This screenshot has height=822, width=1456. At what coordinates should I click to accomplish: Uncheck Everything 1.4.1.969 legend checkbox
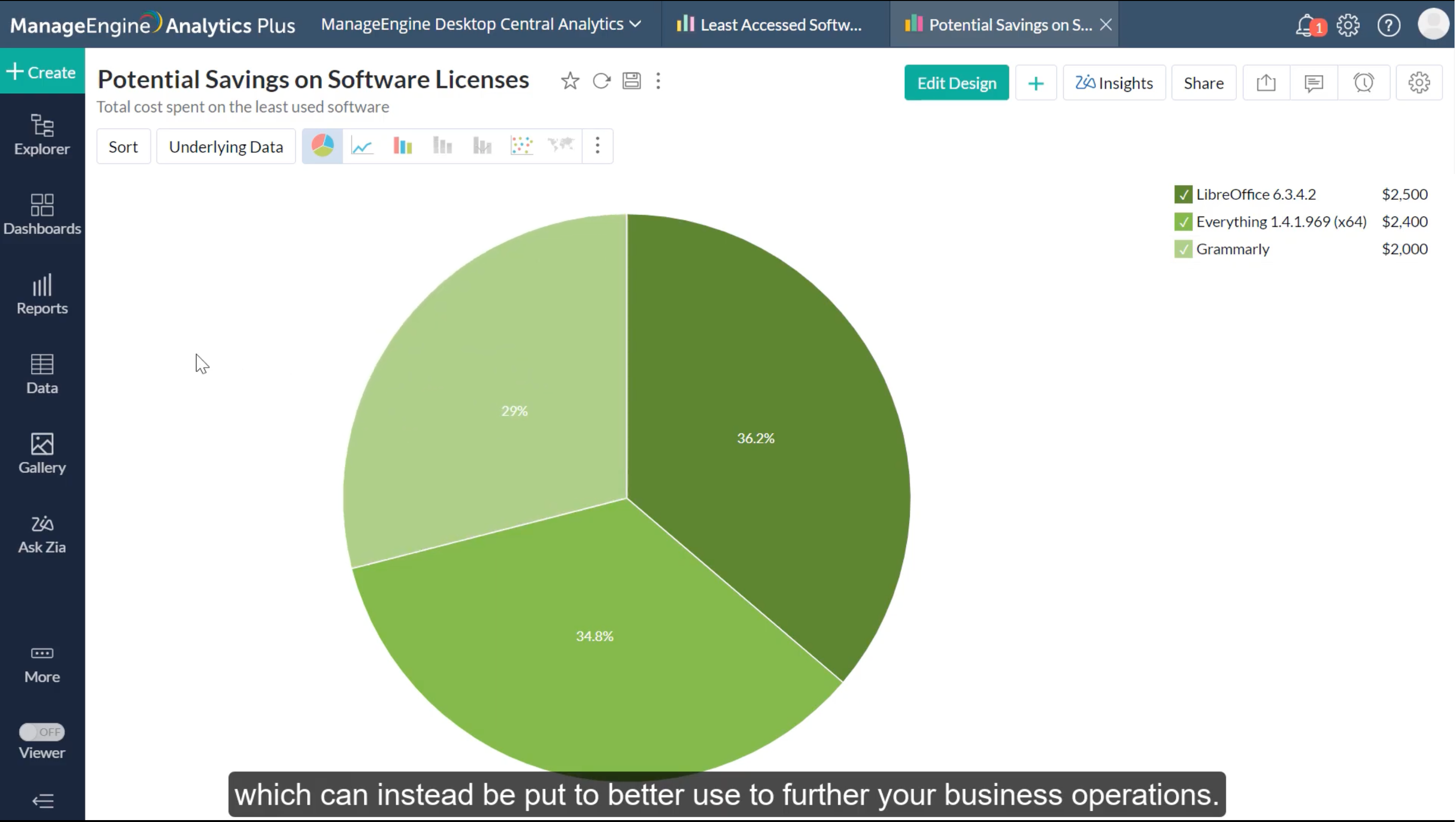(x=1183, y=222)
